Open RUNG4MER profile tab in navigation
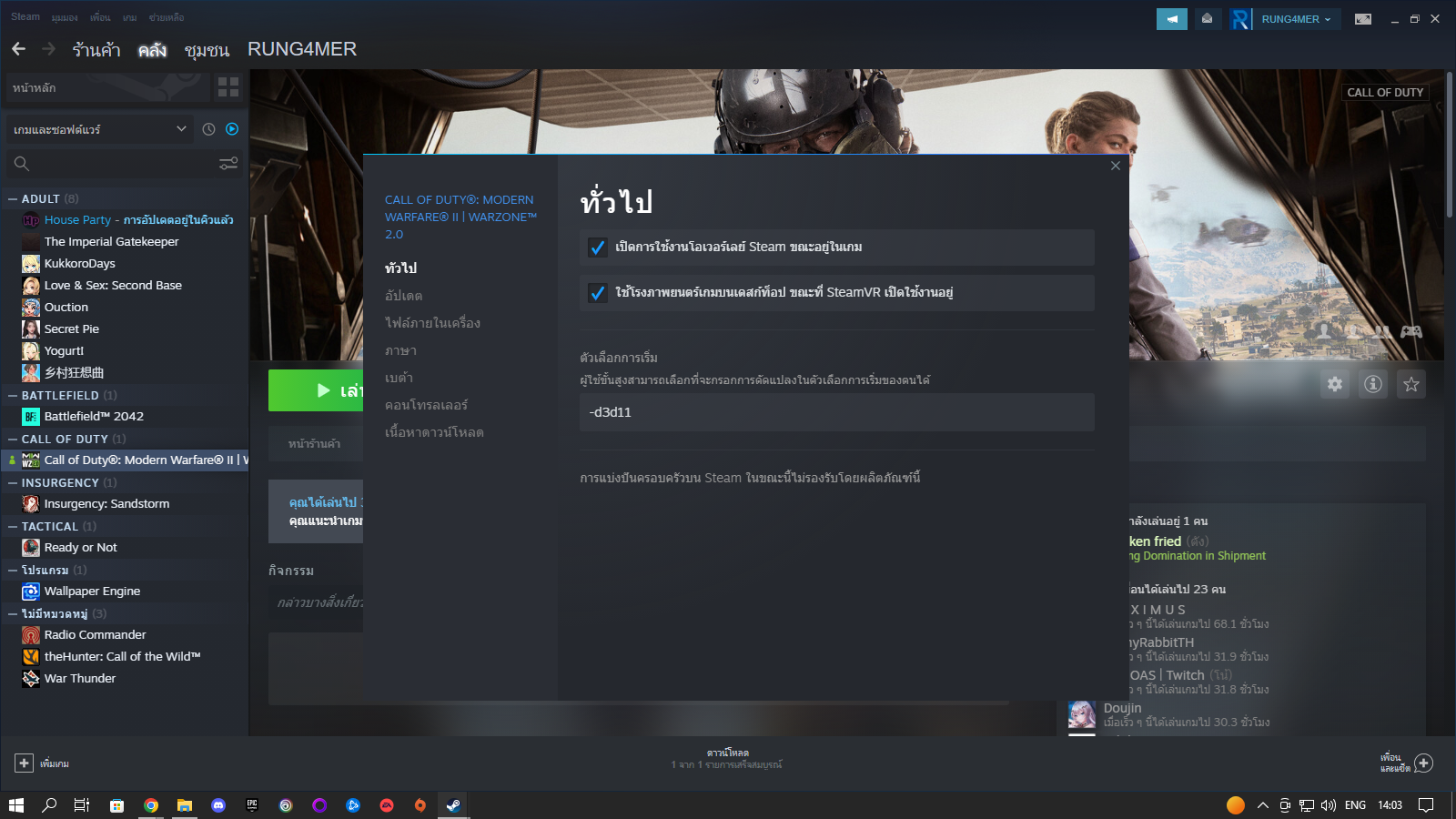The image size is (1456, 819). tap(302, 49)
